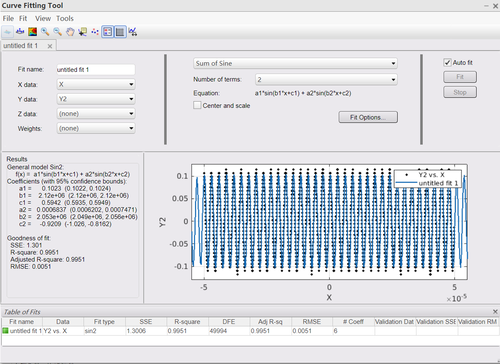Click the Fit button
This screenshot has width=500, height=364.
(460, 77)
